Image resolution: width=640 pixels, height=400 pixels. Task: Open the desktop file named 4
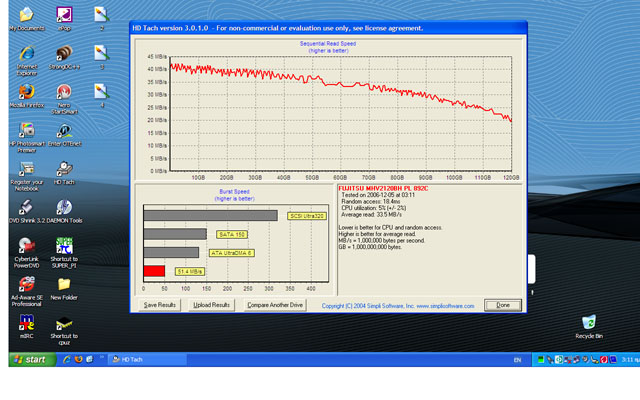[x=102, y=96]
